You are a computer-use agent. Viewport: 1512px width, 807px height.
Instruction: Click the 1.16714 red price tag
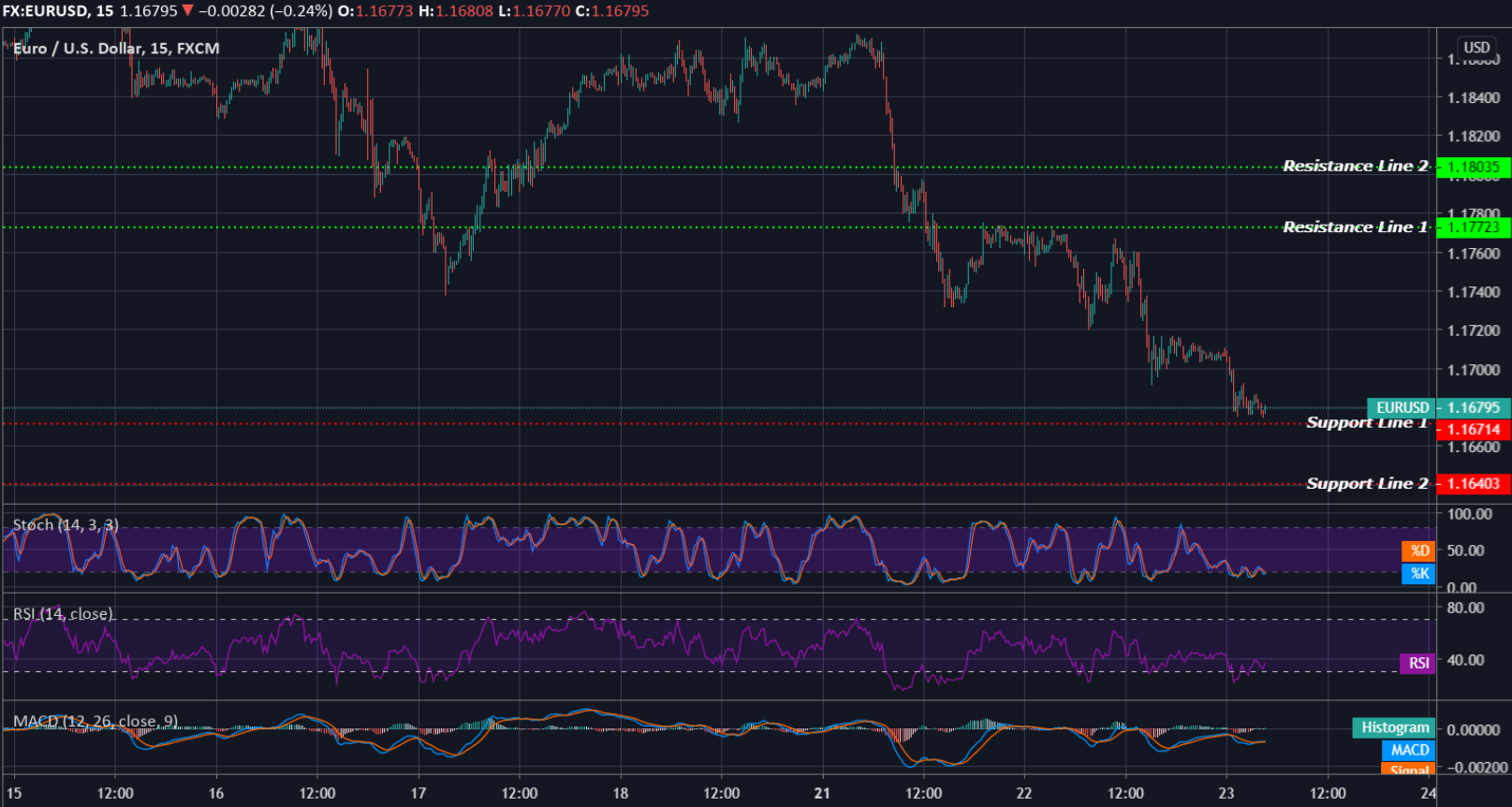pyautogui.click(x=1474, y=429)
